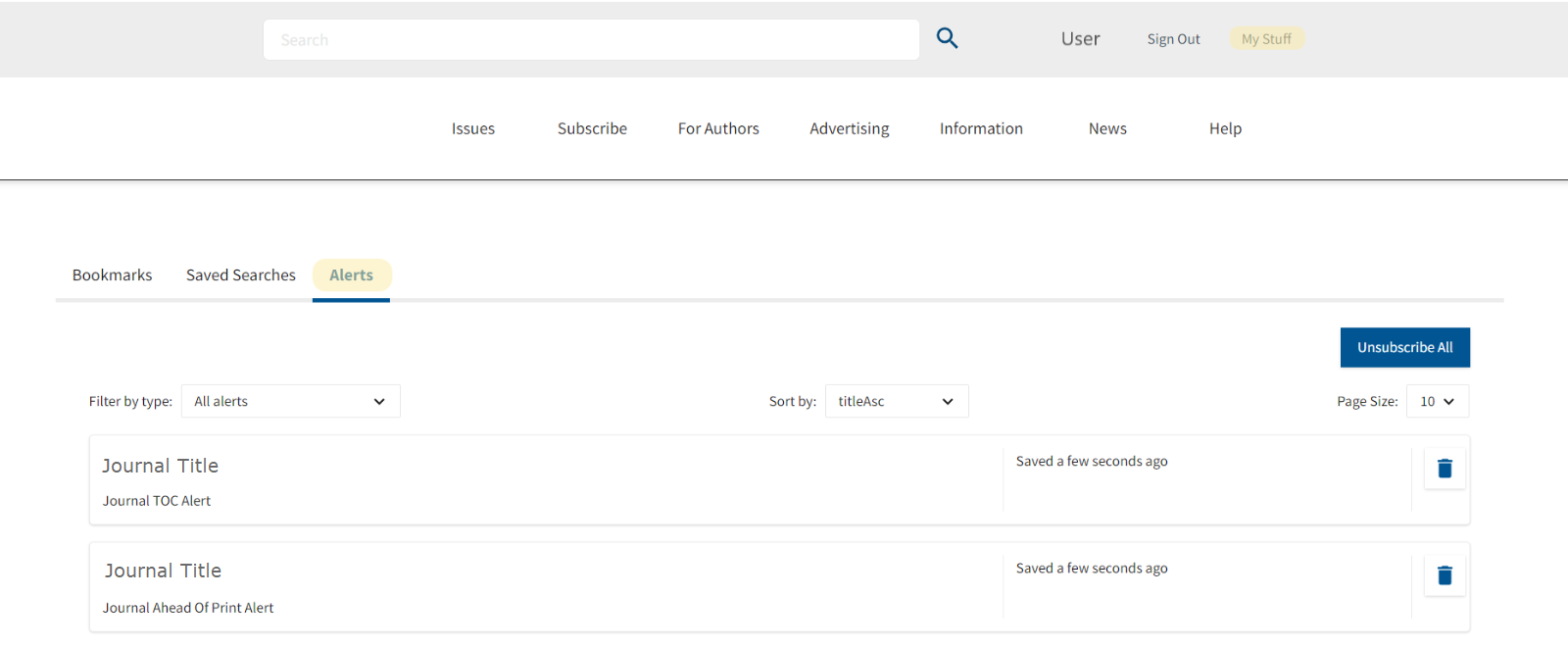Viewport: 1568px width, 647px height.
Task: Delete the Journal Ahead Of Print Alert
Action: point(1445,575)
